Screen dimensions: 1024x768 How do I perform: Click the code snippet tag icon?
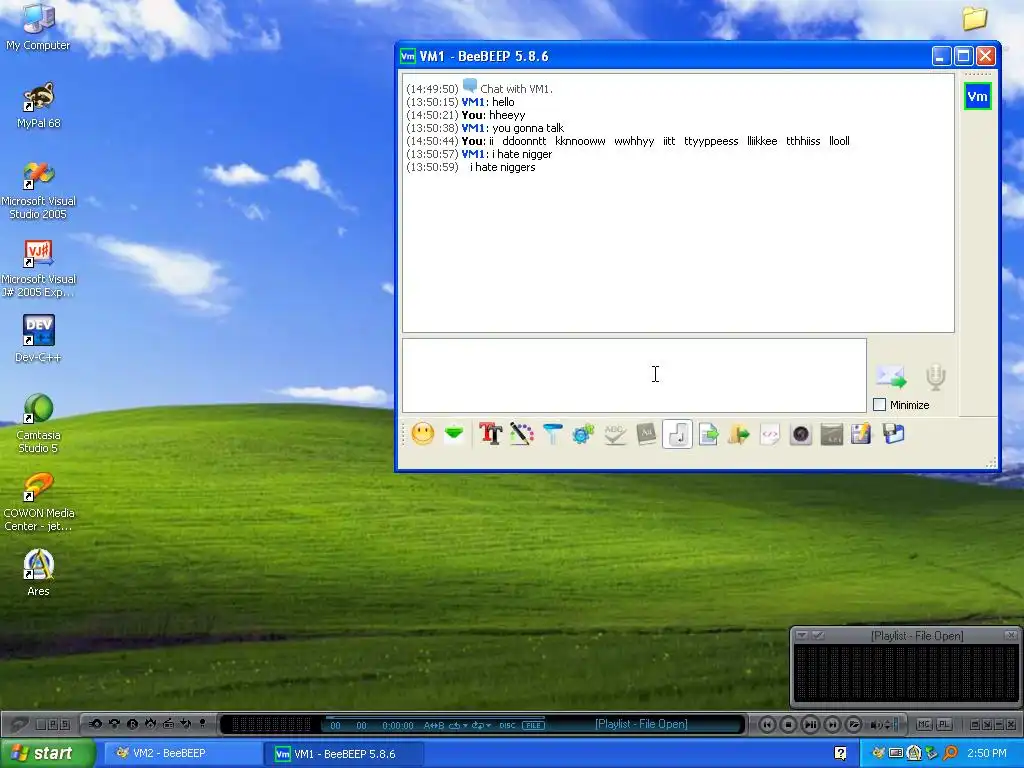[x=770, y=434]
